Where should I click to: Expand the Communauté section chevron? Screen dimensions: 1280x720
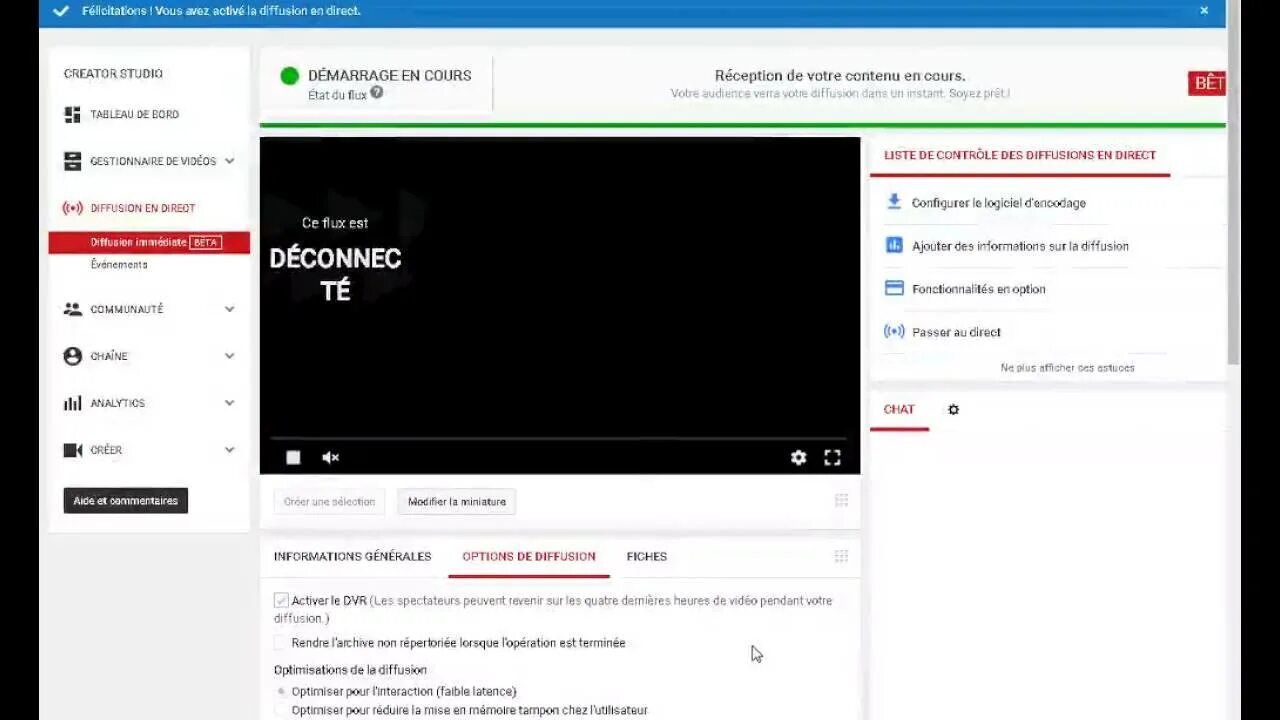coord(229,309)
